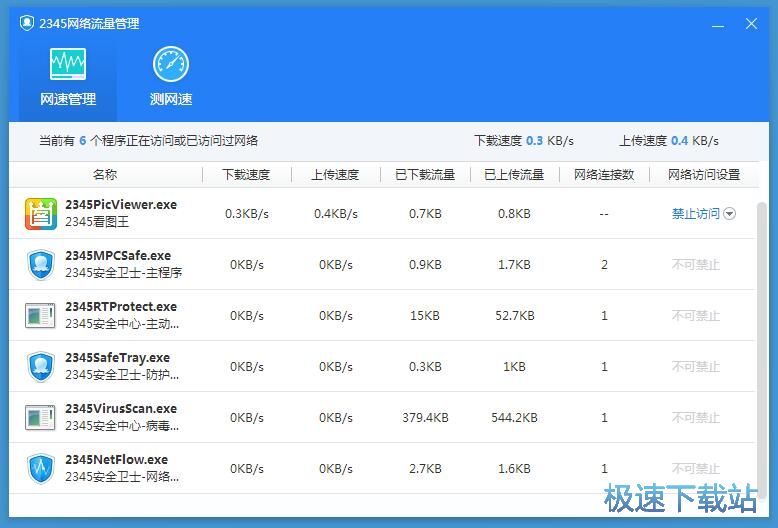Click the 0.4KB/s upload speed of PicViewer
778x528 pixels.
click(336, 214)
